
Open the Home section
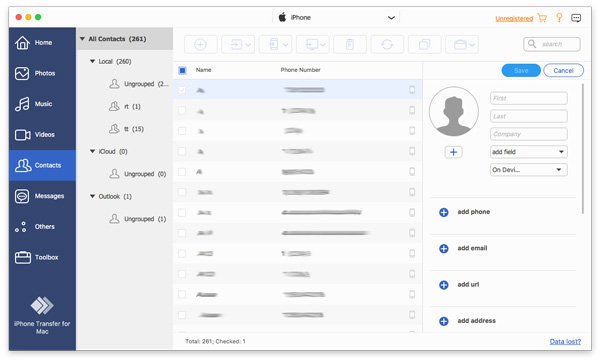[42, 42]
